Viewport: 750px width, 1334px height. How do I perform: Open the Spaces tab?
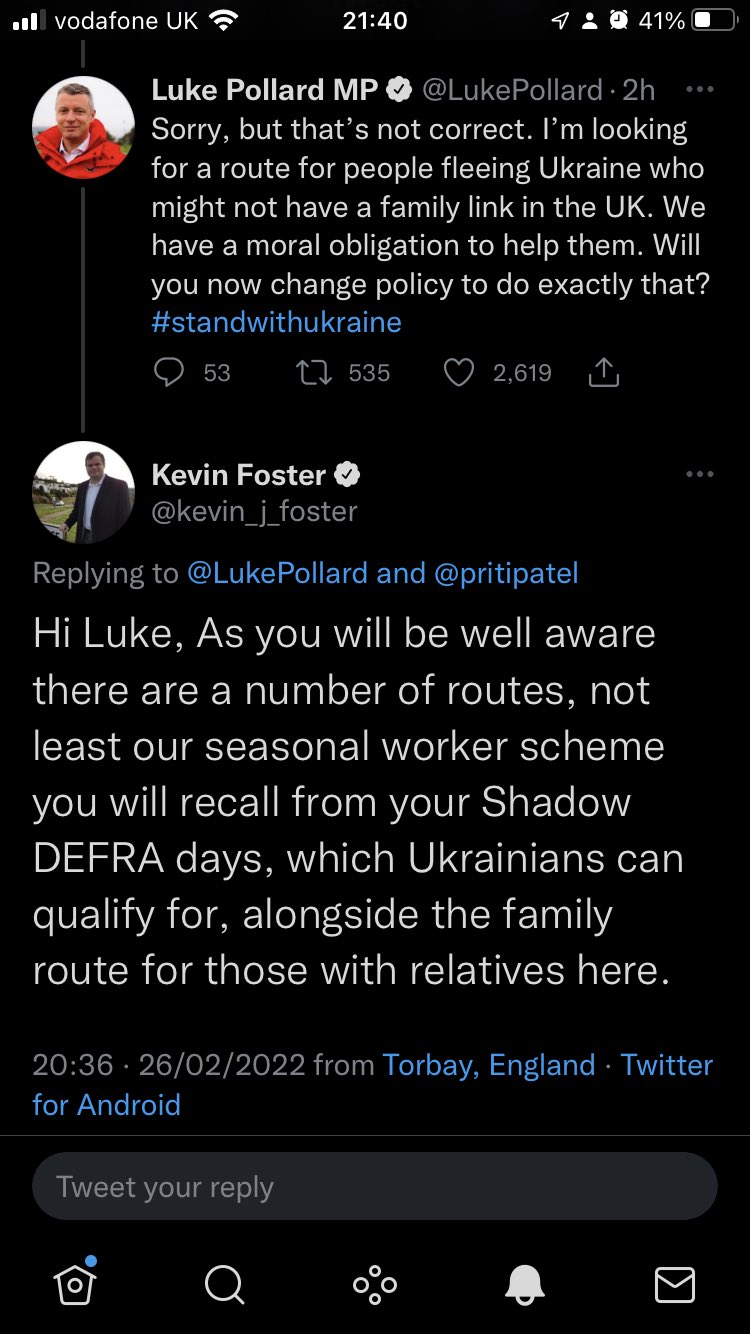[x=374, y=1284]
